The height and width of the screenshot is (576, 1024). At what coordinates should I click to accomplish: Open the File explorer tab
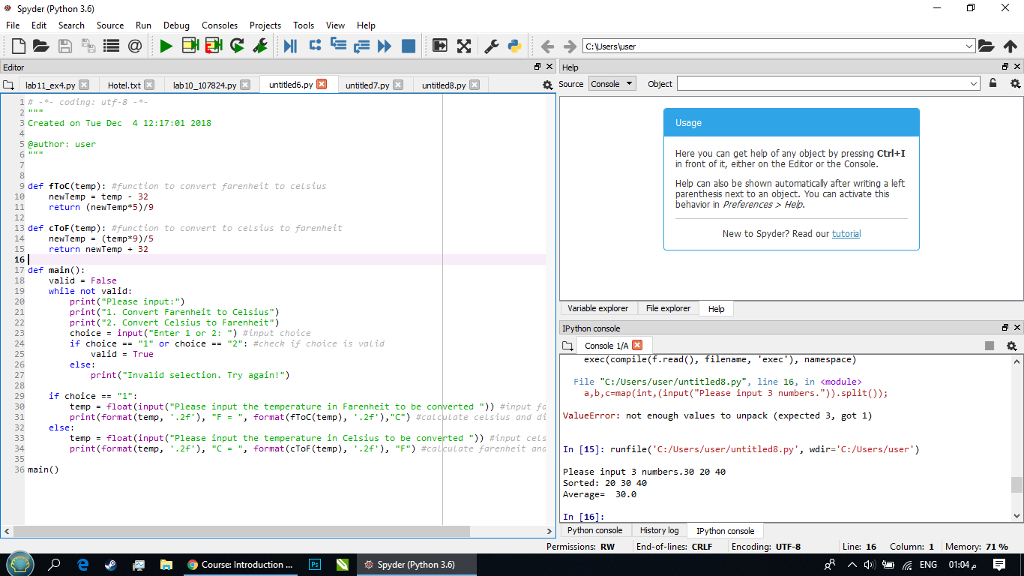(x=668, y=308)
